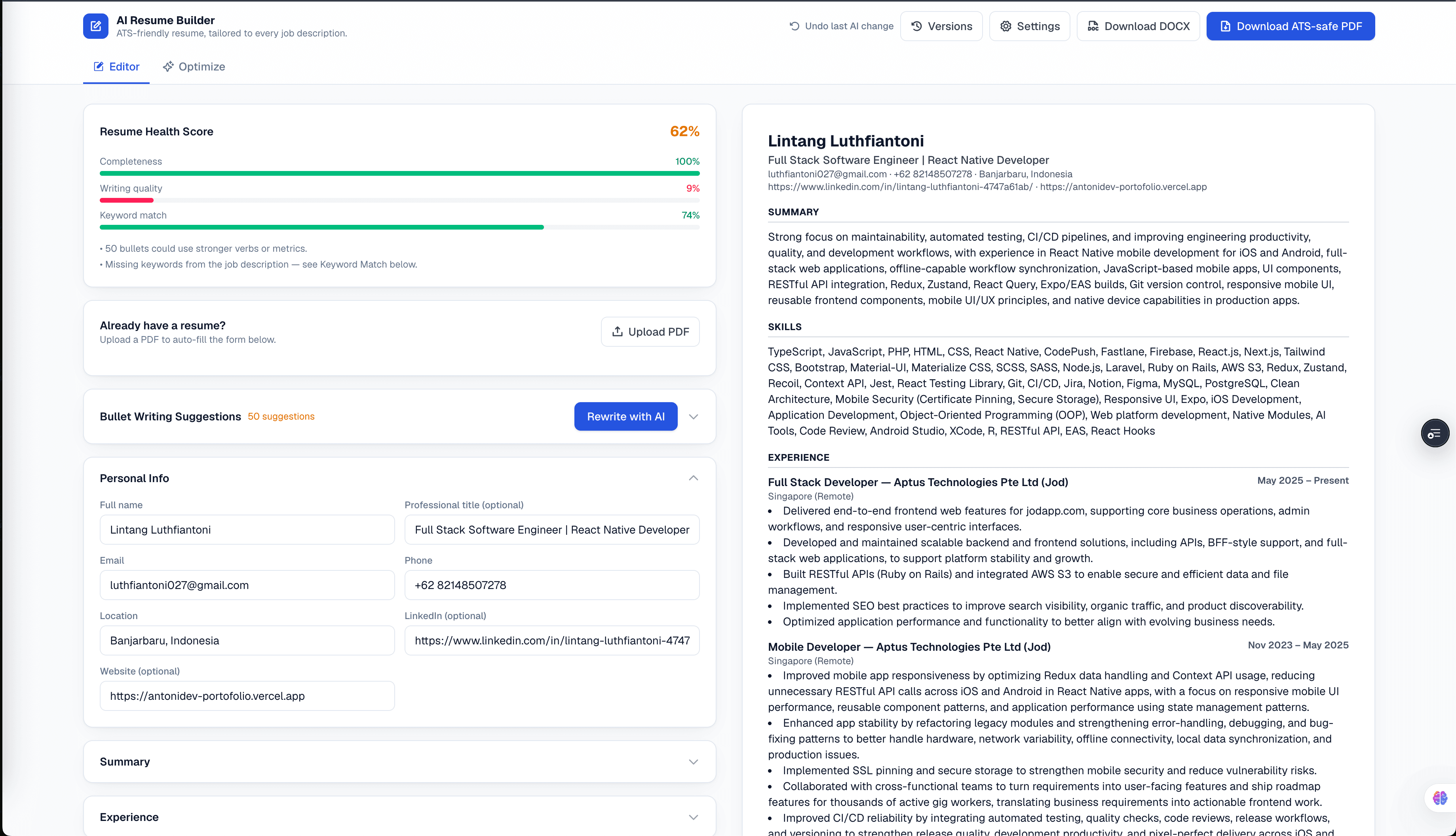This screenshot has height=836, width=1456.
Task: Upload a PDF resume
Action: pyautogui.click(x=650, y=331)
